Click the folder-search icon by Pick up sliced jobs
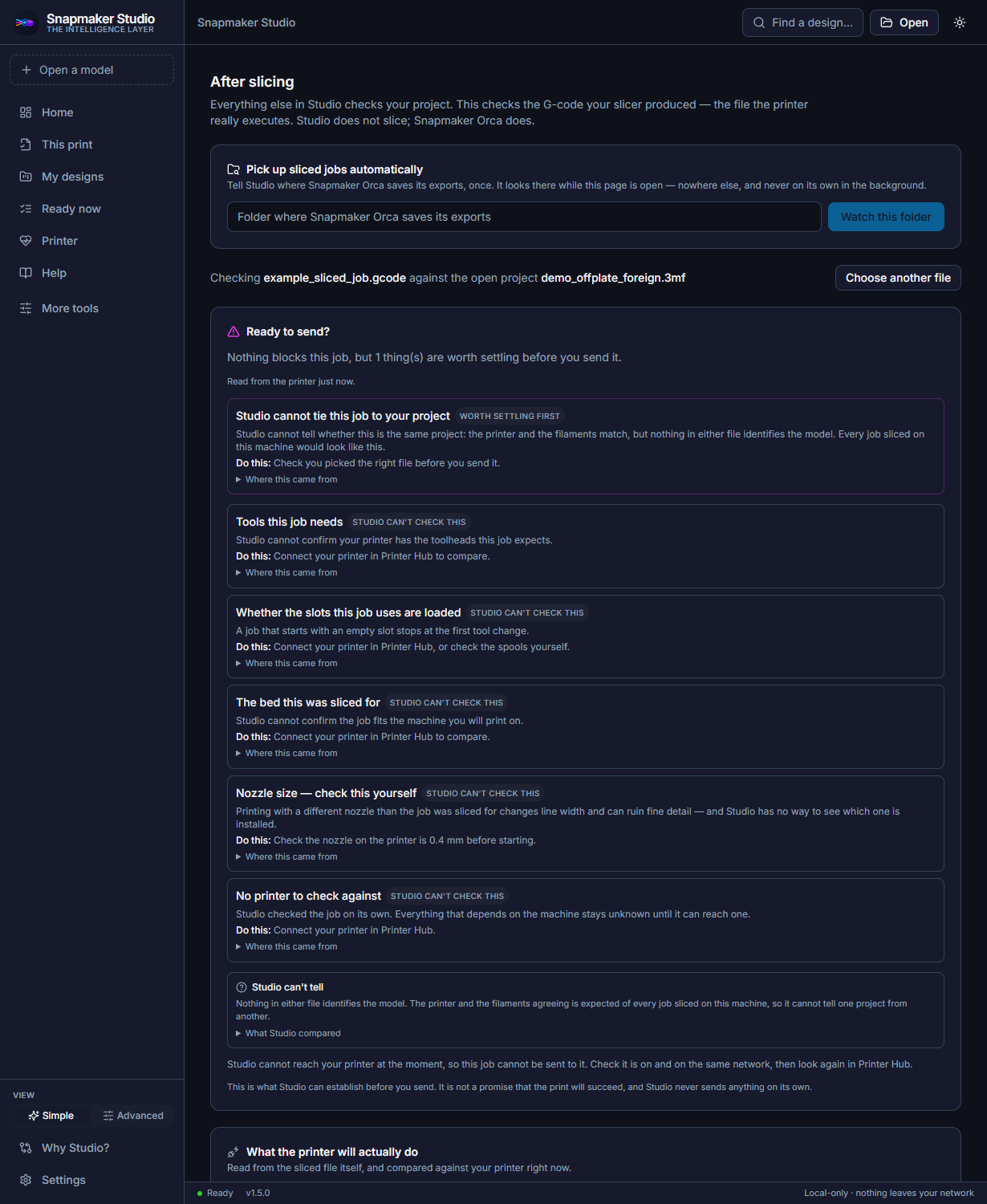This screenshot has height=1204, width=987. [234, 169]
